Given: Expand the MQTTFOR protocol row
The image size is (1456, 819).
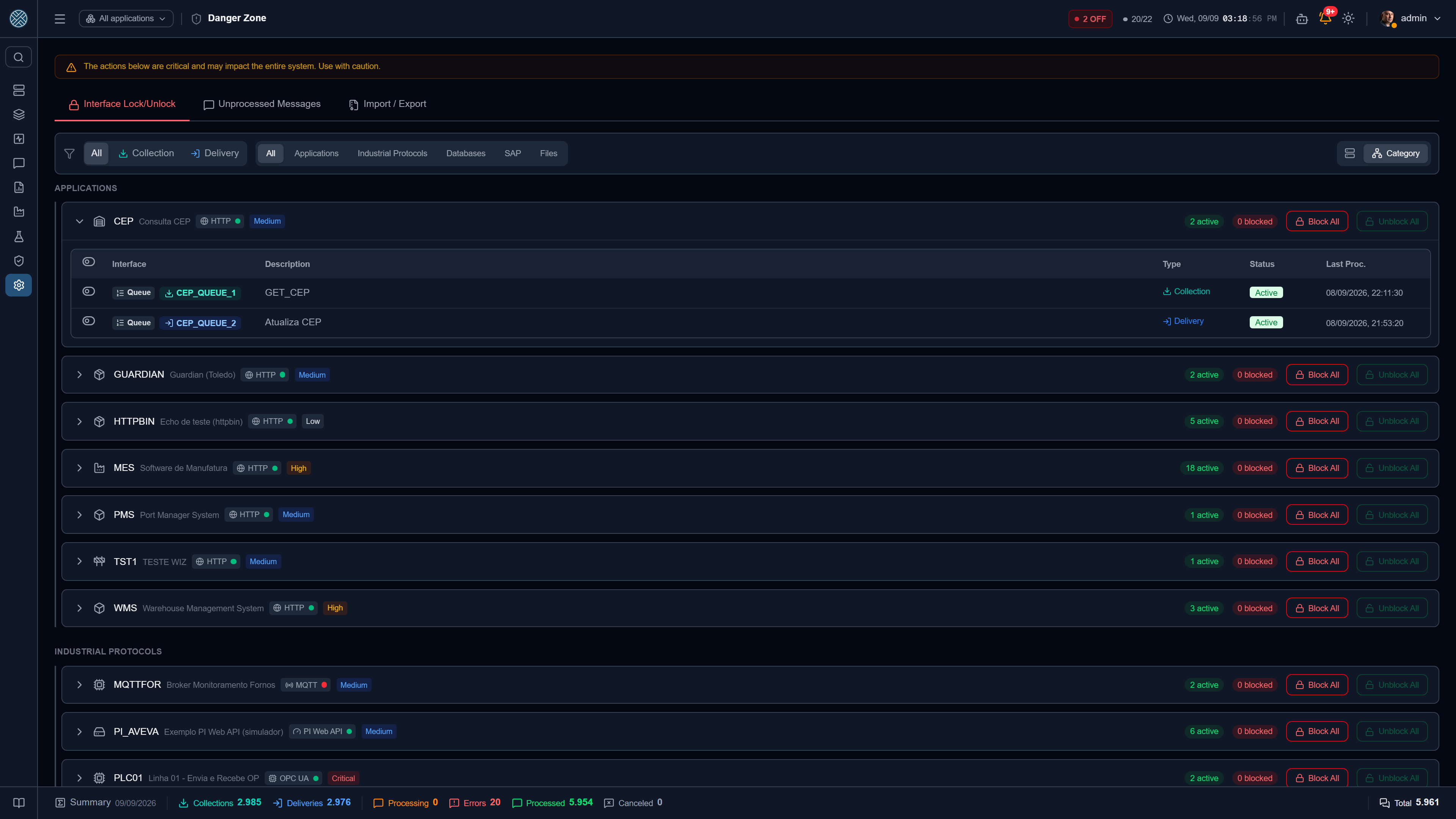Looking at the screenshot, I should click(79, 685).
